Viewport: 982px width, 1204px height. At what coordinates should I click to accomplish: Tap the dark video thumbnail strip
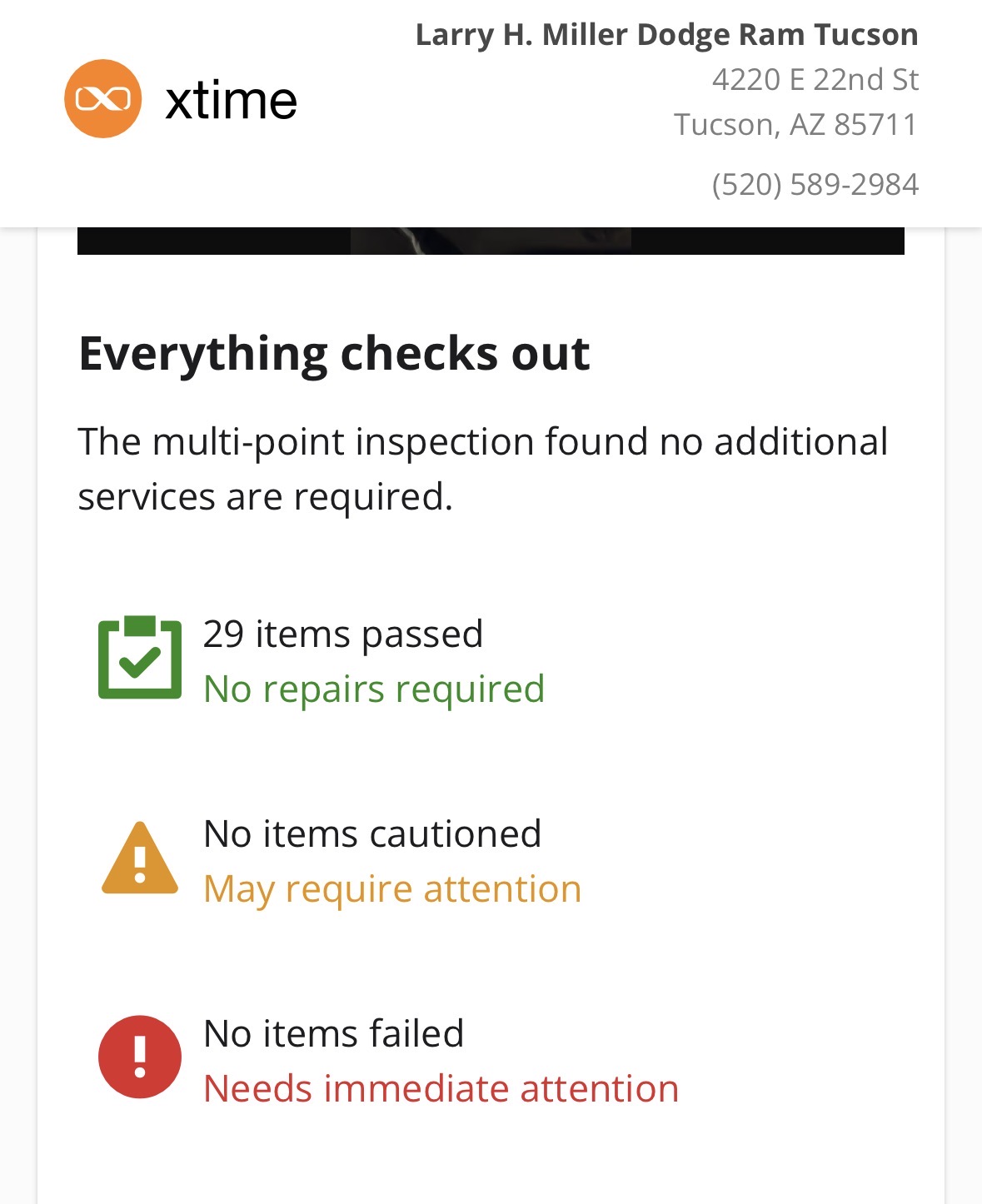click(x=491, y=241)
